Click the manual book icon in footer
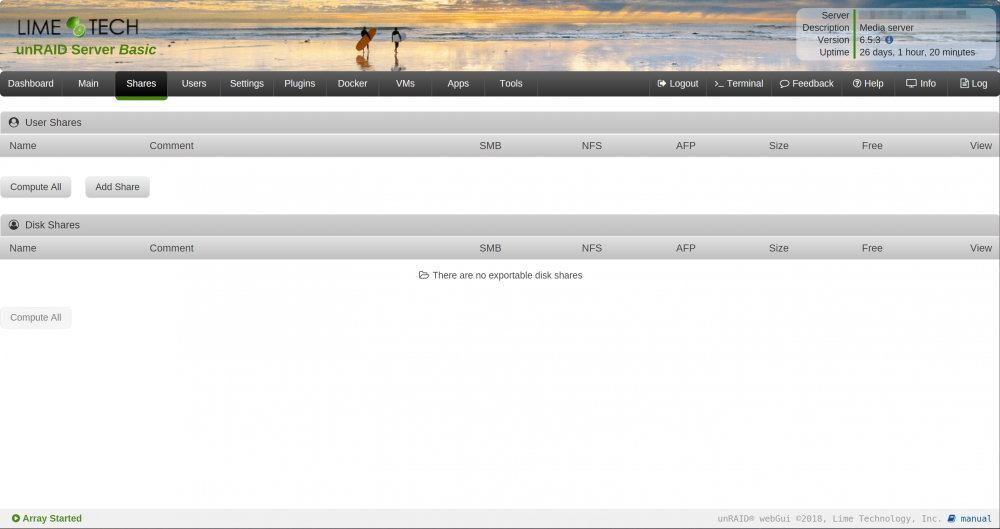Viewport: 1000px width, 529px height. (952, 518)
